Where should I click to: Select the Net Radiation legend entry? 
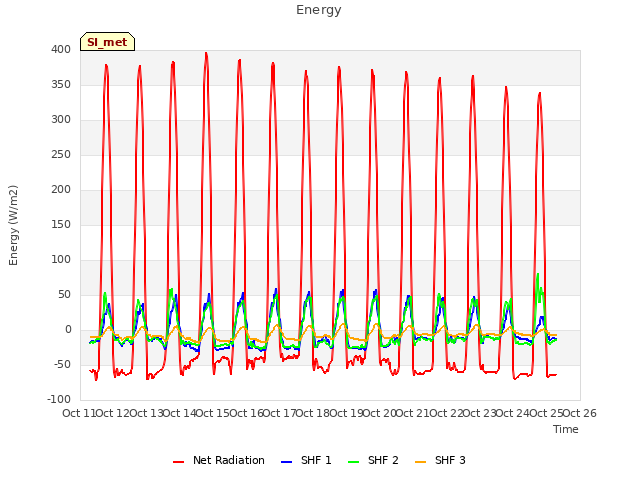click(x=219, y=460)
